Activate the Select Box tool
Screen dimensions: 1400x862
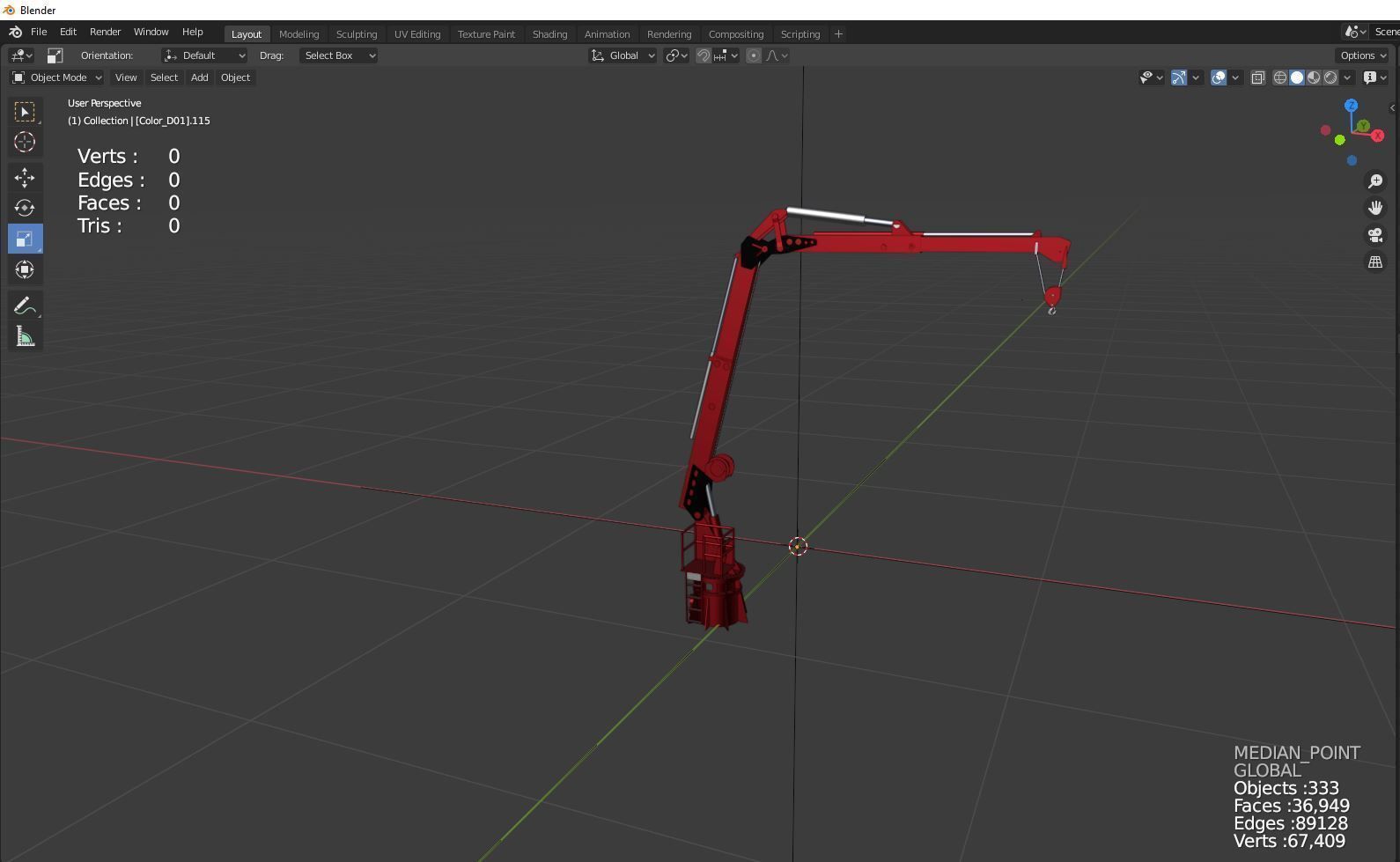tap(25, 112)
